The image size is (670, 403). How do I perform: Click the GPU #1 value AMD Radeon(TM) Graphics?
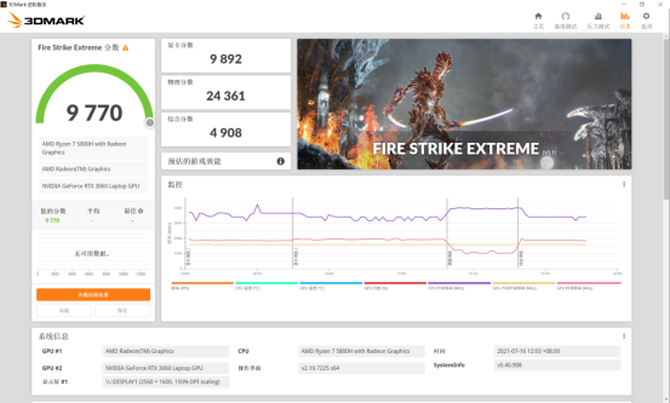[x=166, y=351]
